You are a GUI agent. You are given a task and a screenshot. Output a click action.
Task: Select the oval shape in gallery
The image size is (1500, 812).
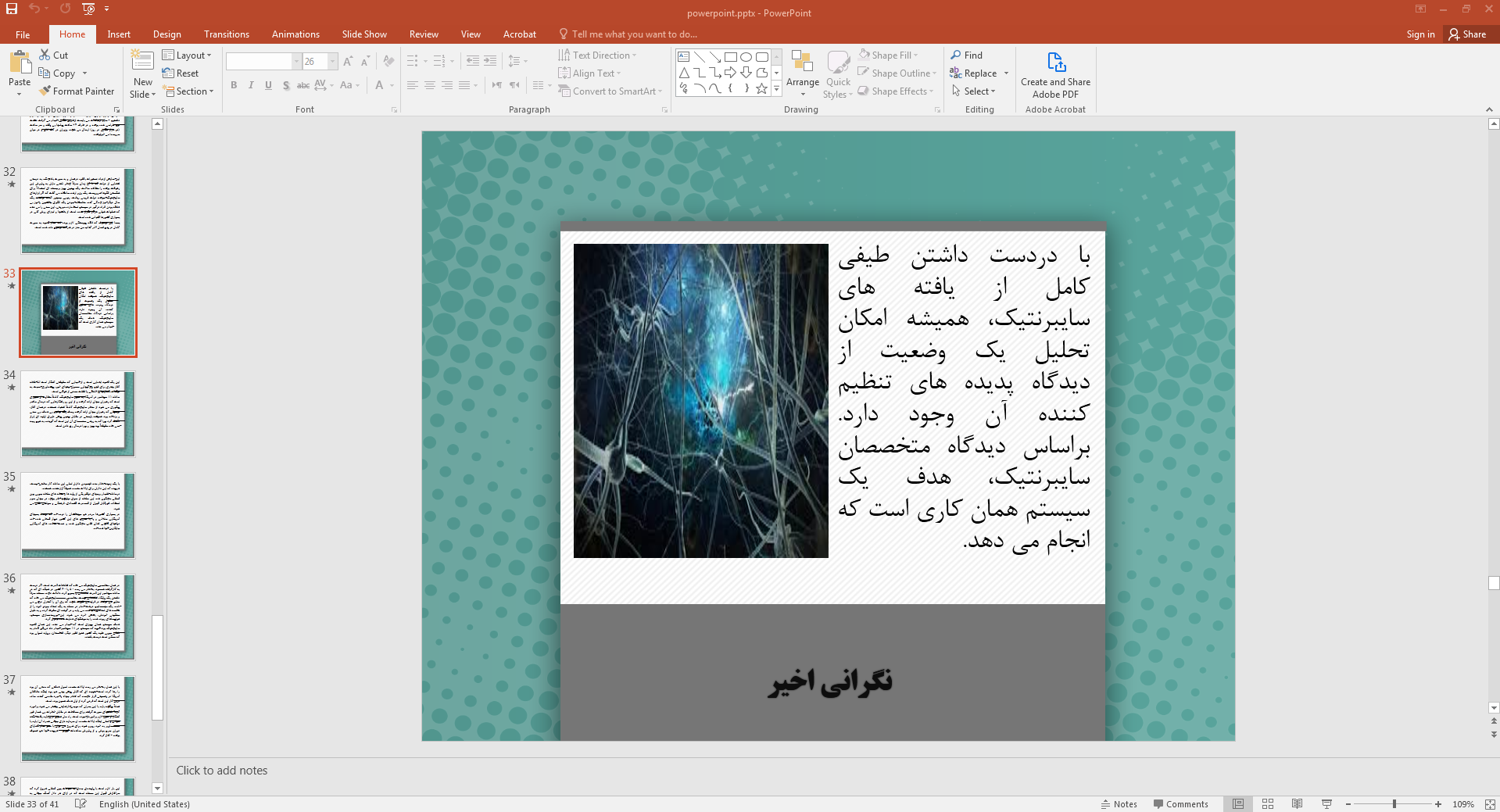pyautogui.click(x=746, y=57)
